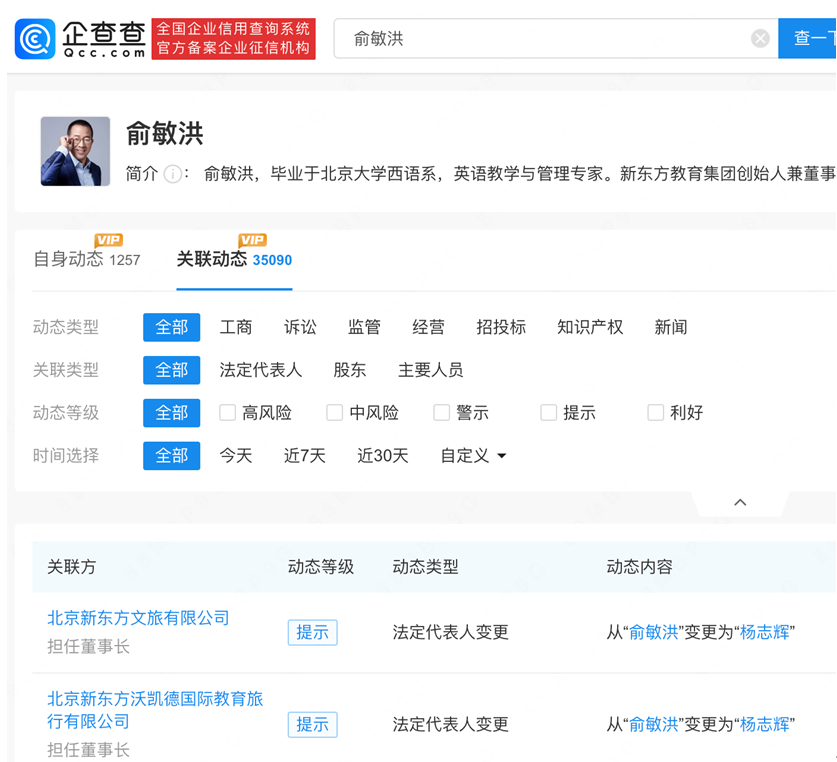Open the 自定义 time dropdown
Image resolution: width=837 pixels, height=762 pixels.
click(x=473, y=456)
